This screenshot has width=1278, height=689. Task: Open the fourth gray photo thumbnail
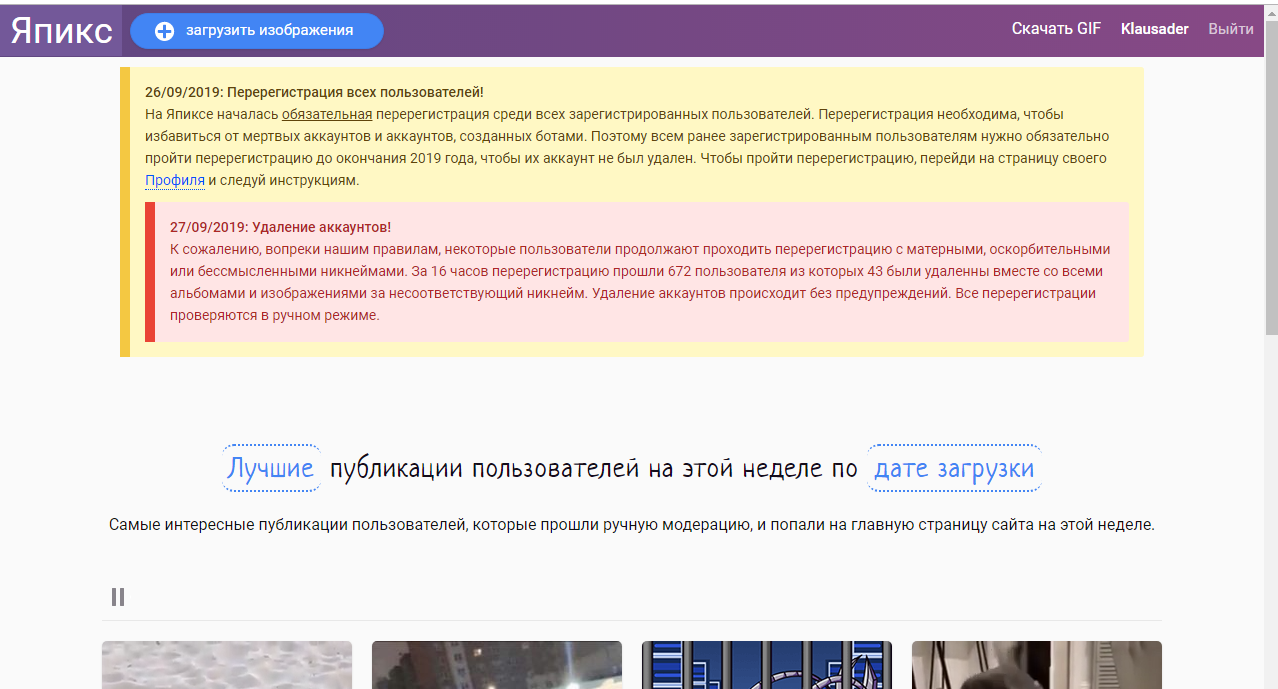(x=1037, y=665)
